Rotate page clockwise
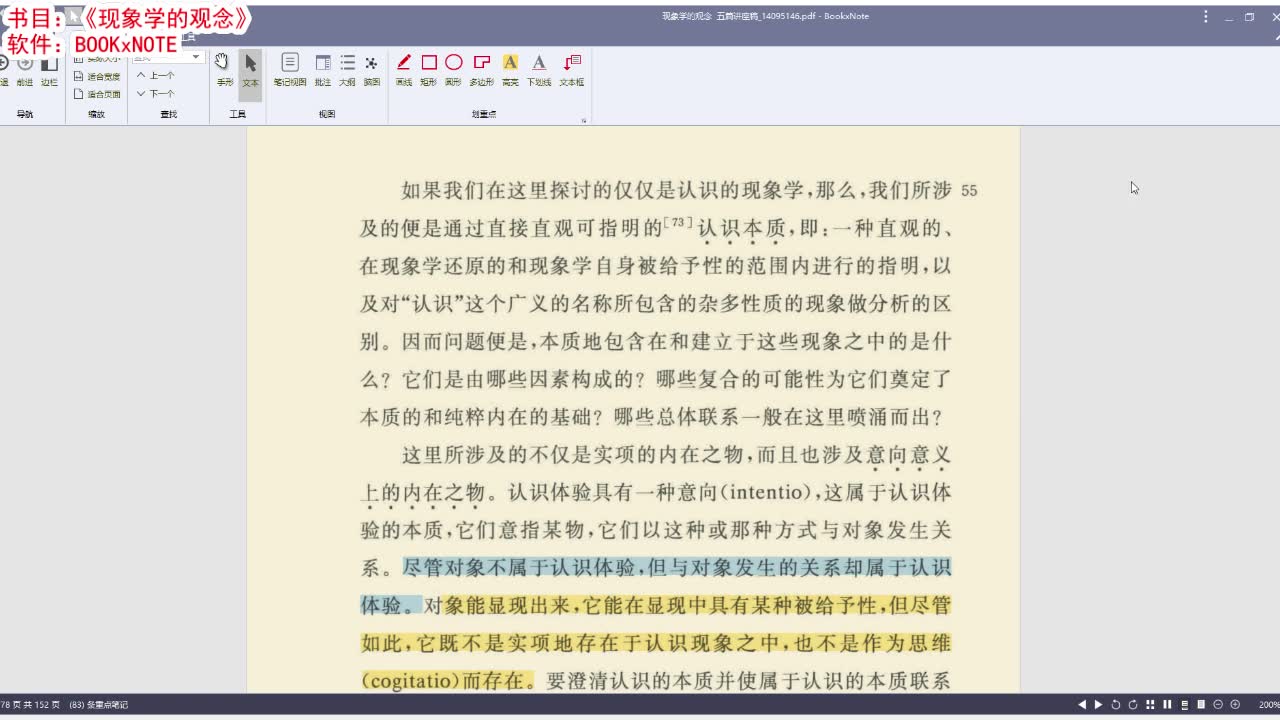1280x720 pixels. 1133,704
